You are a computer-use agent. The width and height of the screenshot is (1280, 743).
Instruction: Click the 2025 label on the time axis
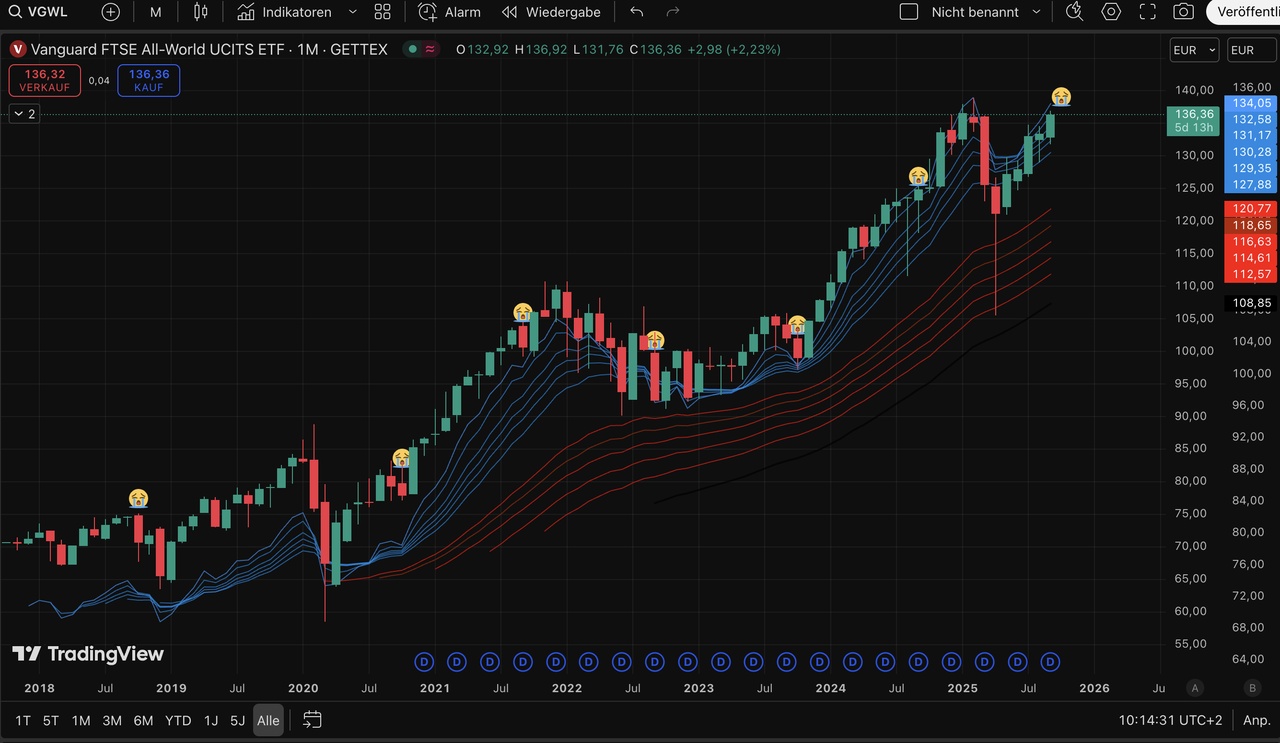tap(962, 688)
